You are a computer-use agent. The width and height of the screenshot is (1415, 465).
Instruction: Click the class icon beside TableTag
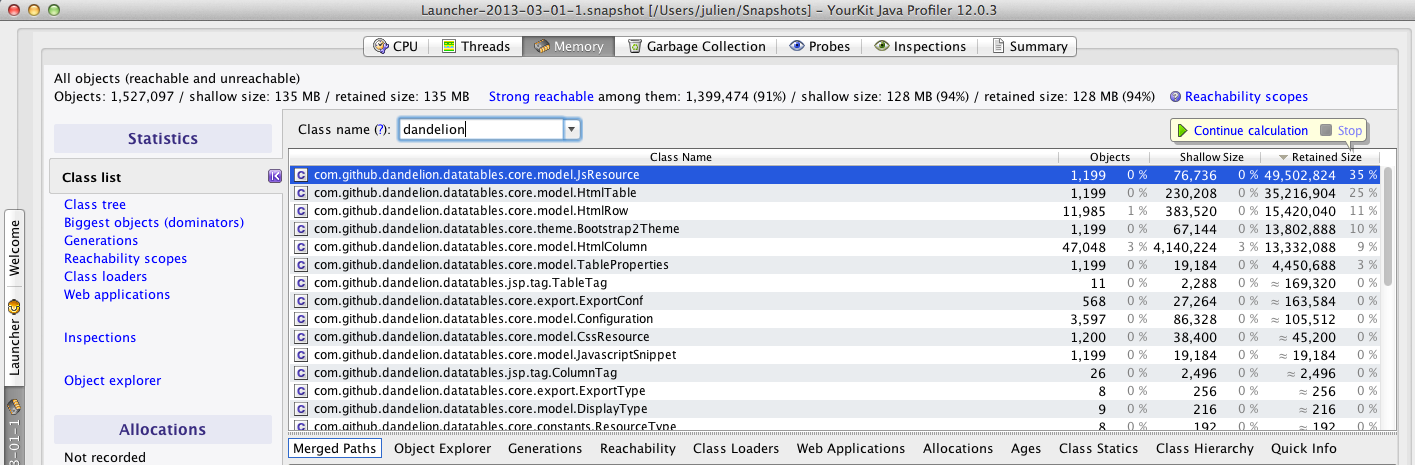[x=300, y=283]
